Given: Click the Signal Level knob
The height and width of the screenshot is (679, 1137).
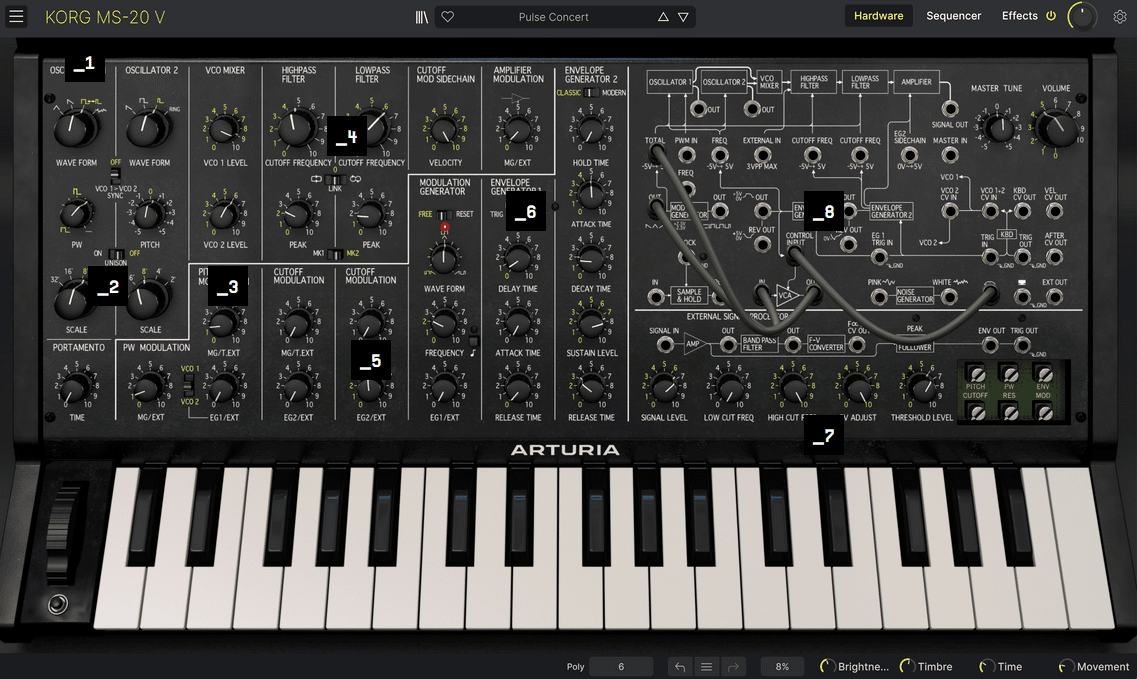Looking at the screenshot, I should (663, 389).
